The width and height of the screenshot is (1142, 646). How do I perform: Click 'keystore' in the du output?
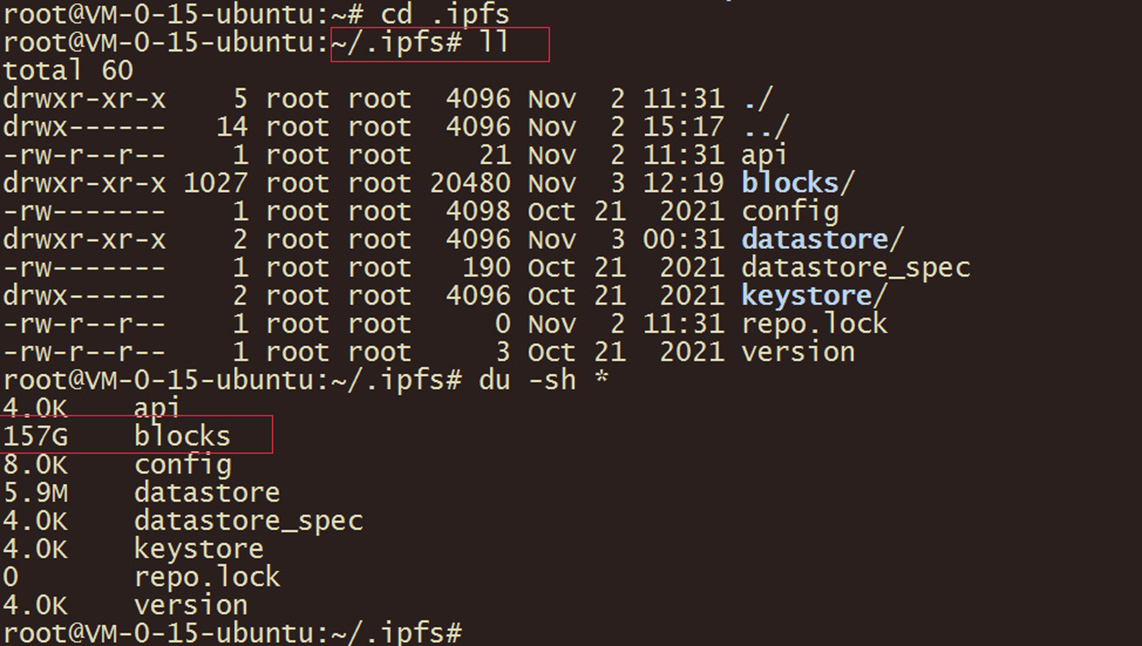coord(199,549)
